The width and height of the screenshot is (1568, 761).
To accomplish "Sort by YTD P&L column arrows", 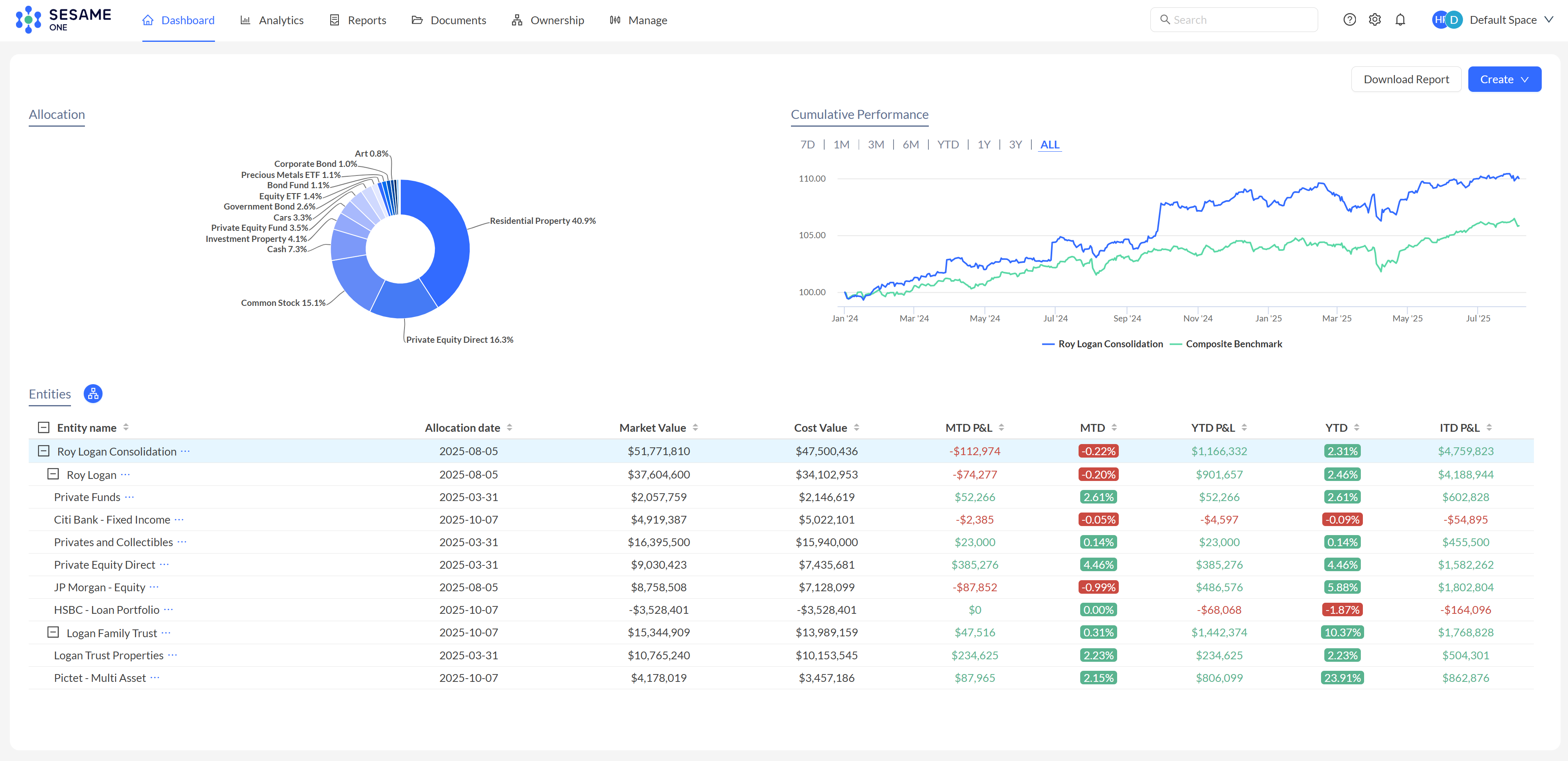I will [1244, 428].
